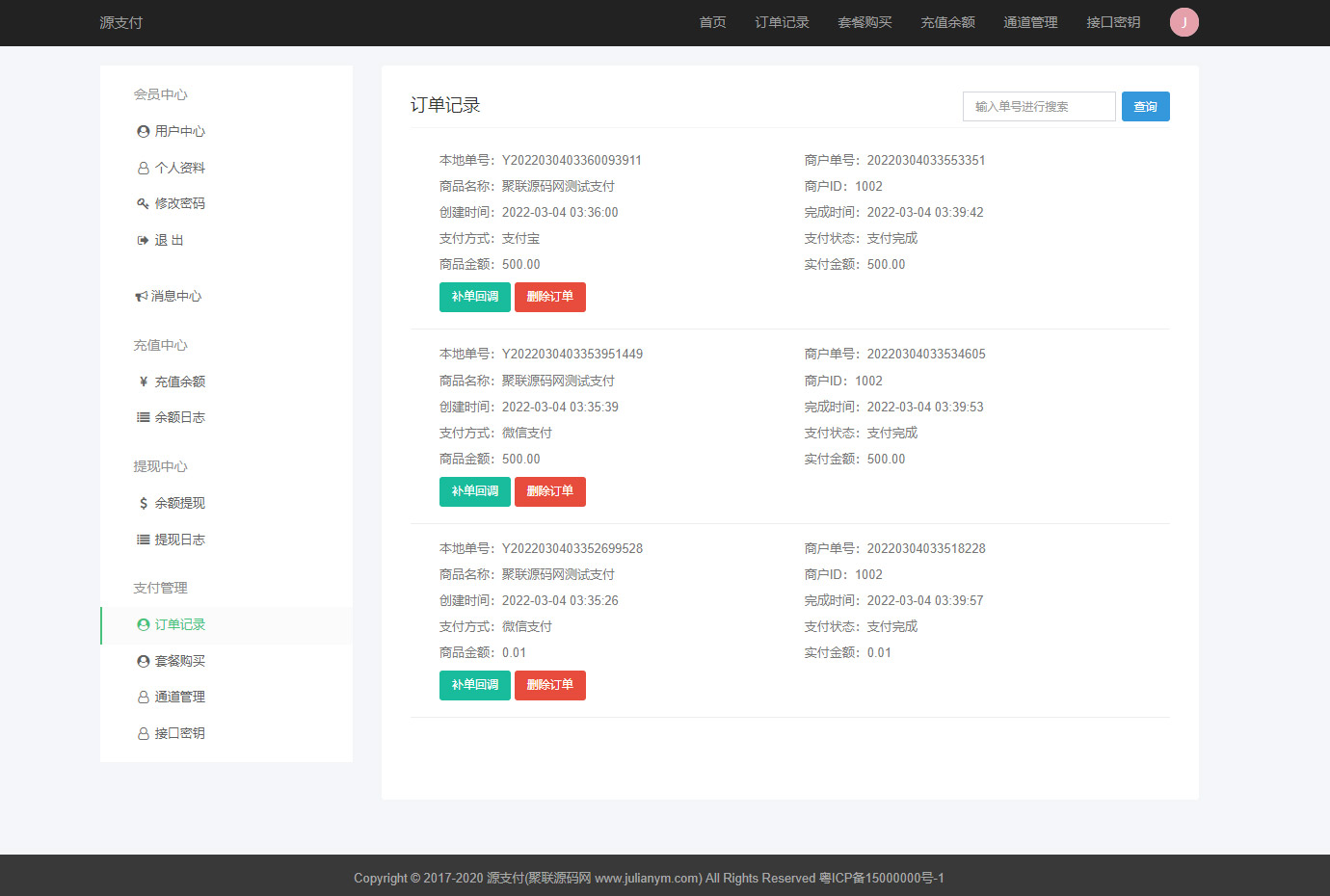Click the pink user avatar in header
This screenshot has height=896, width=1330.
point(1184,22)
